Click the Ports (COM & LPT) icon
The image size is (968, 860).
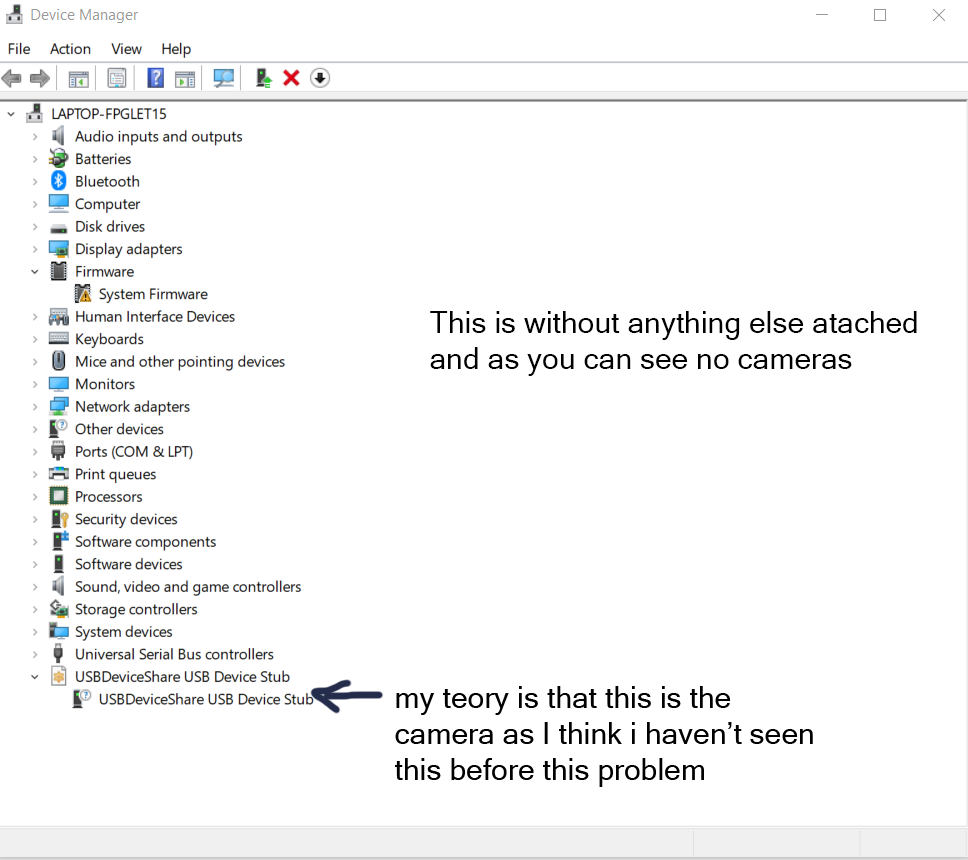click(59, 451)
